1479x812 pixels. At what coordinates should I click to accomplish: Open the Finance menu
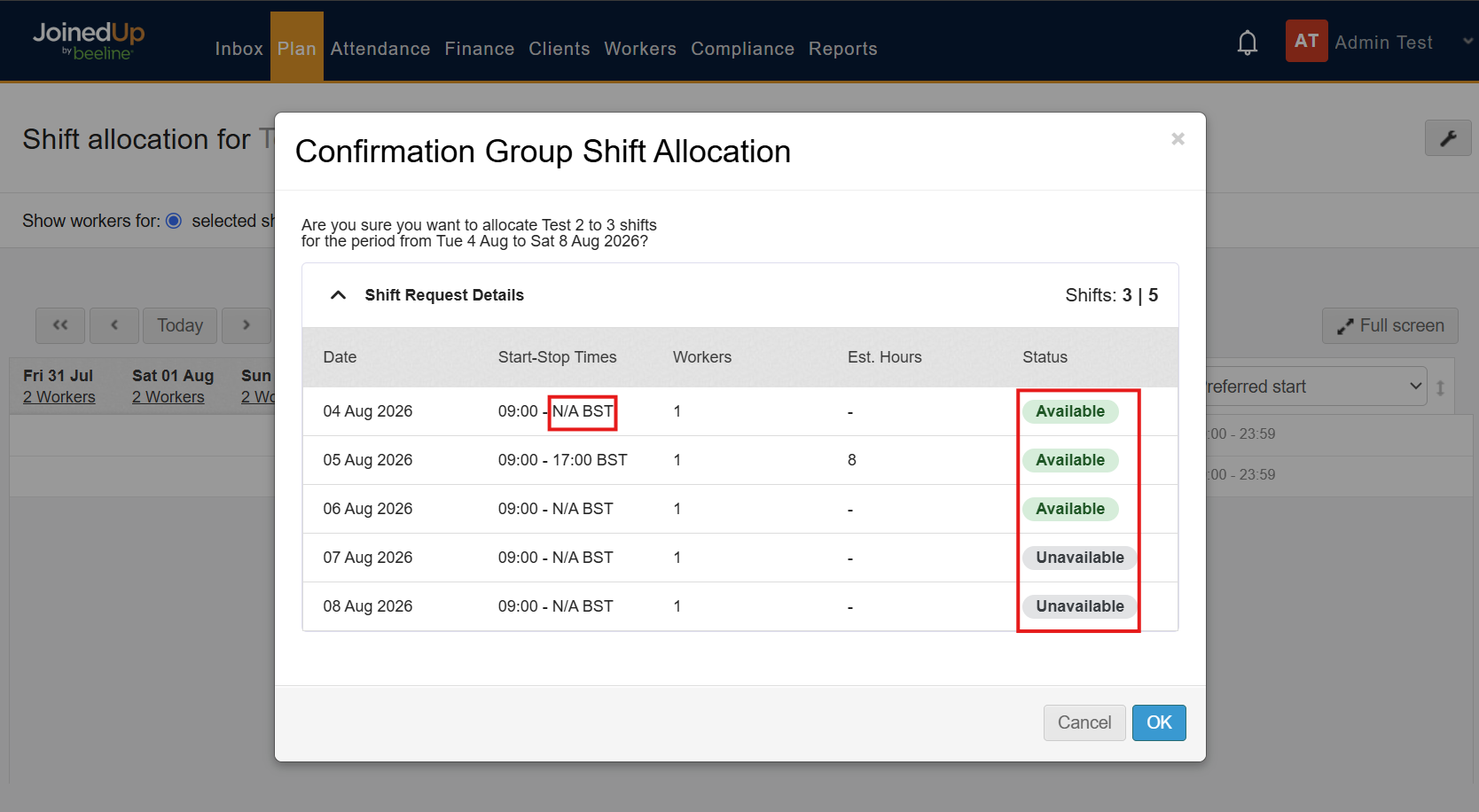coord(480,49)
